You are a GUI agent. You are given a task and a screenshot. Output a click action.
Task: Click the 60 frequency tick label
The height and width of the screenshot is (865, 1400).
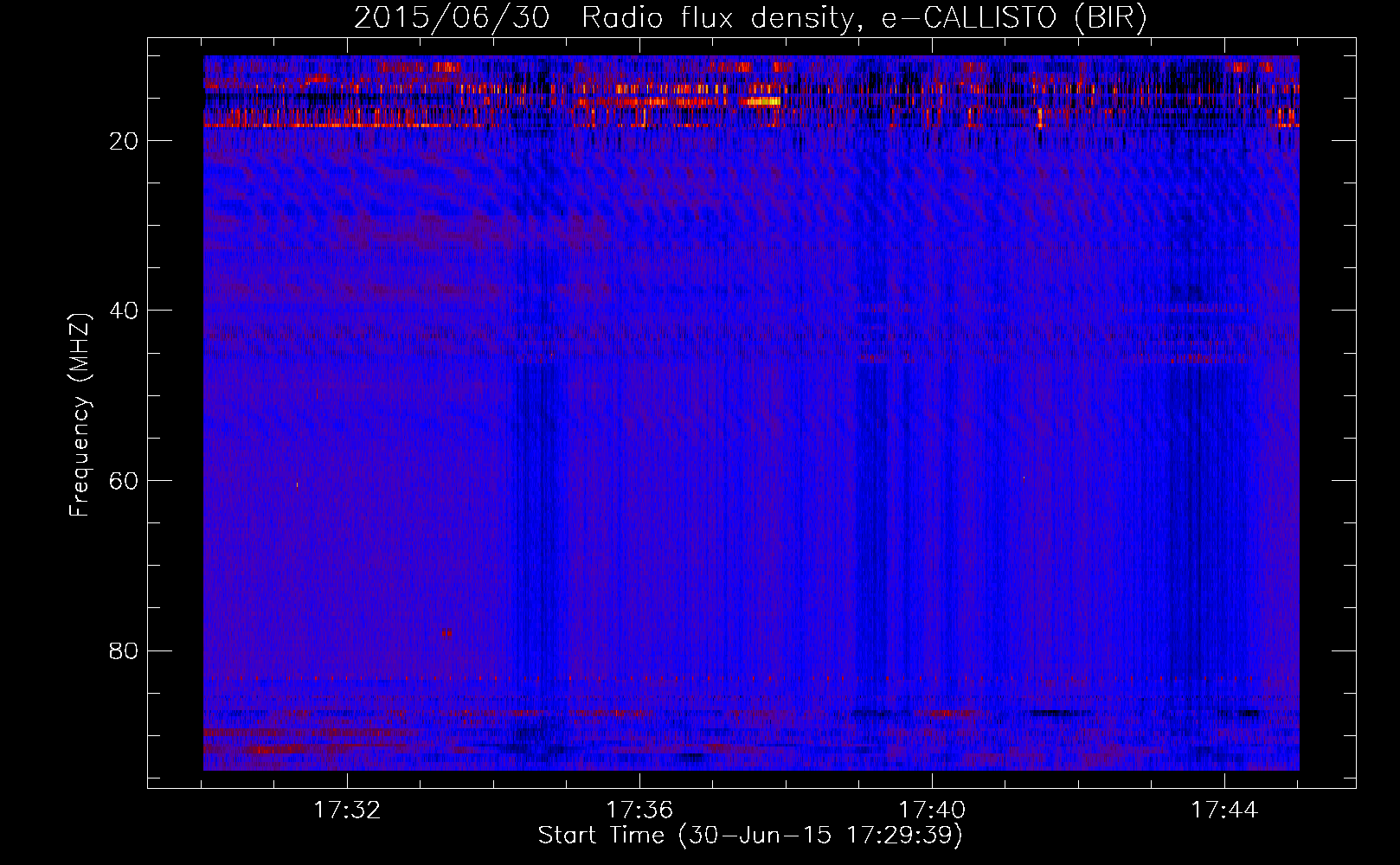pos(124,481)
